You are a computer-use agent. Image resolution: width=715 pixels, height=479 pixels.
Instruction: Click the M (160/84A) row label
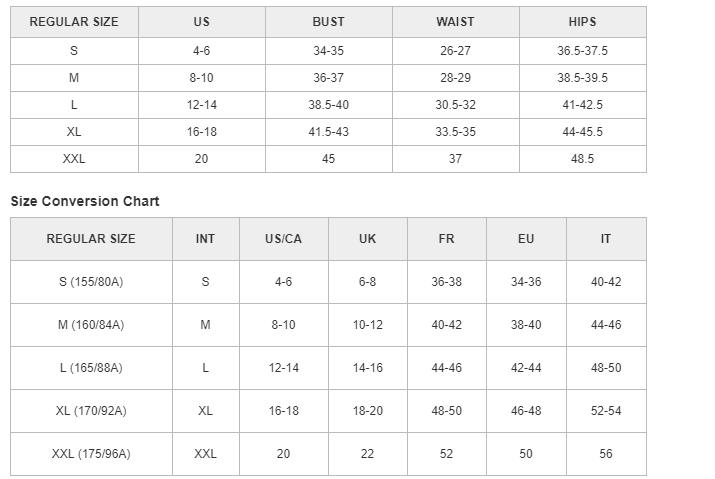(91, 325)
